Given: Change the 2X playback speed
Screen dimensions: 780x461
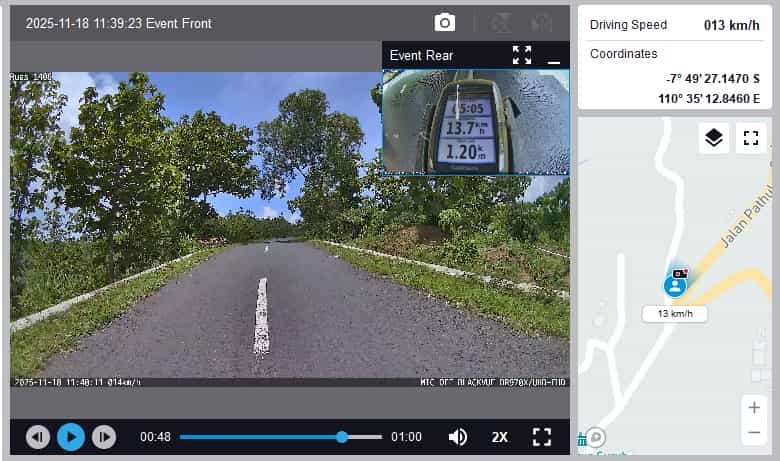Looking at the screenshot, I should (500, 437).
